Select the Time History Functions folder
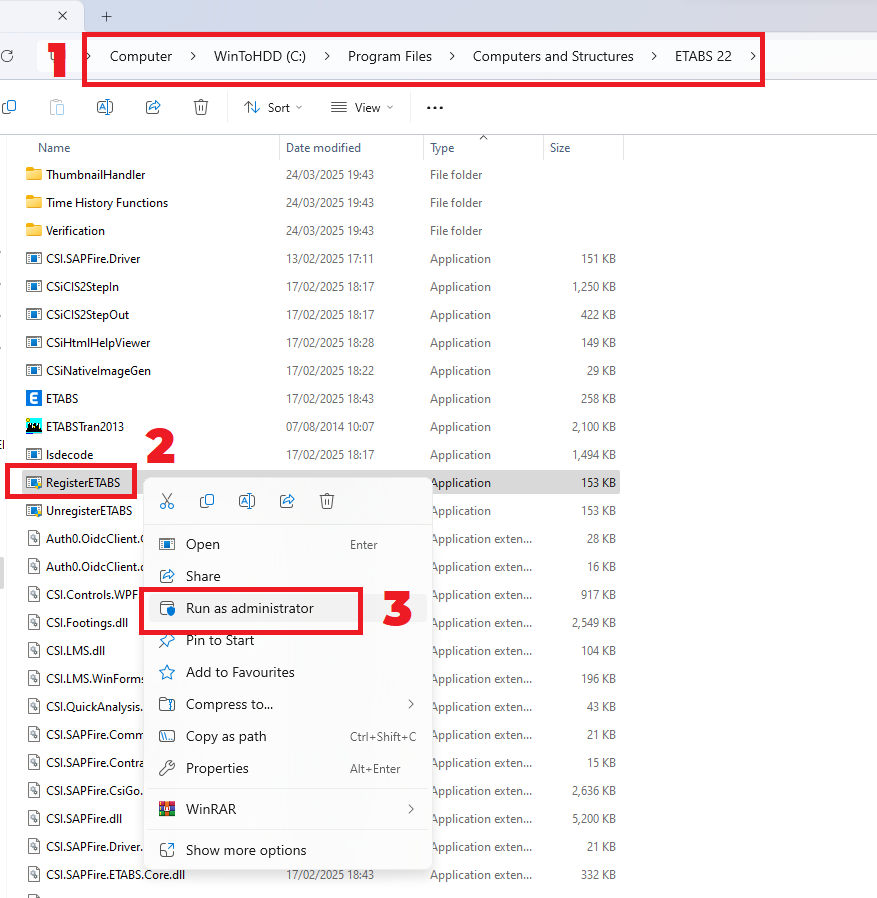Image resolution: width=877 pixels, height=898 pixels. point(107,202)
